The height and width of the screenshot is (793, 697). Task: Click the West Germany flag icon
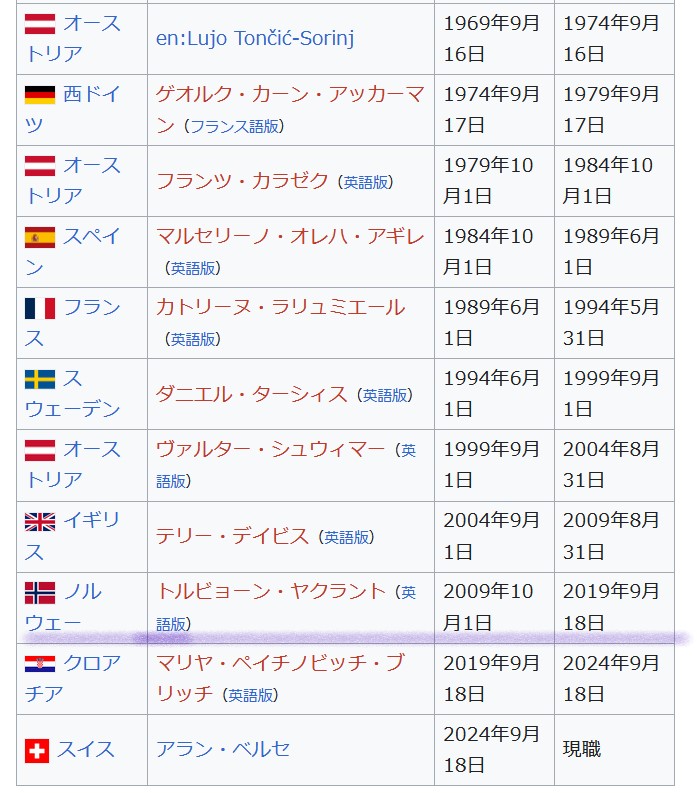tap(40, 95)
